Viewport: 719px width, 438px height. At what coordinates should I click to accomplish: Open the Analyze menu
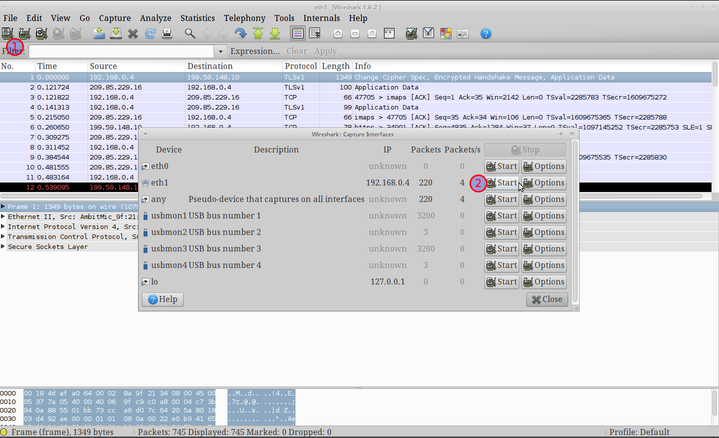(x=155, y=18)
